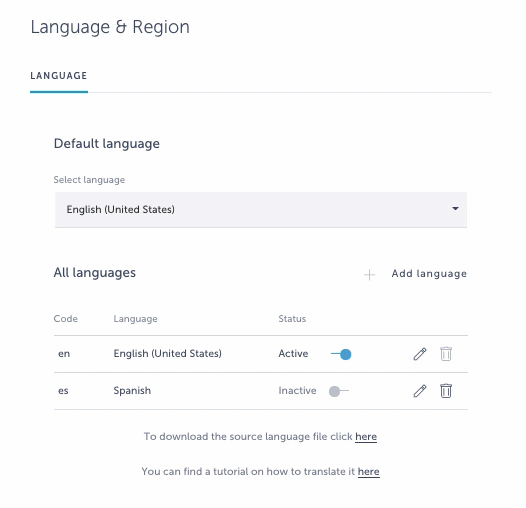Image resolution: width=526 pixels, height=508 pixels.
Task: Click the Active status label
Action: tap(293, 354)
